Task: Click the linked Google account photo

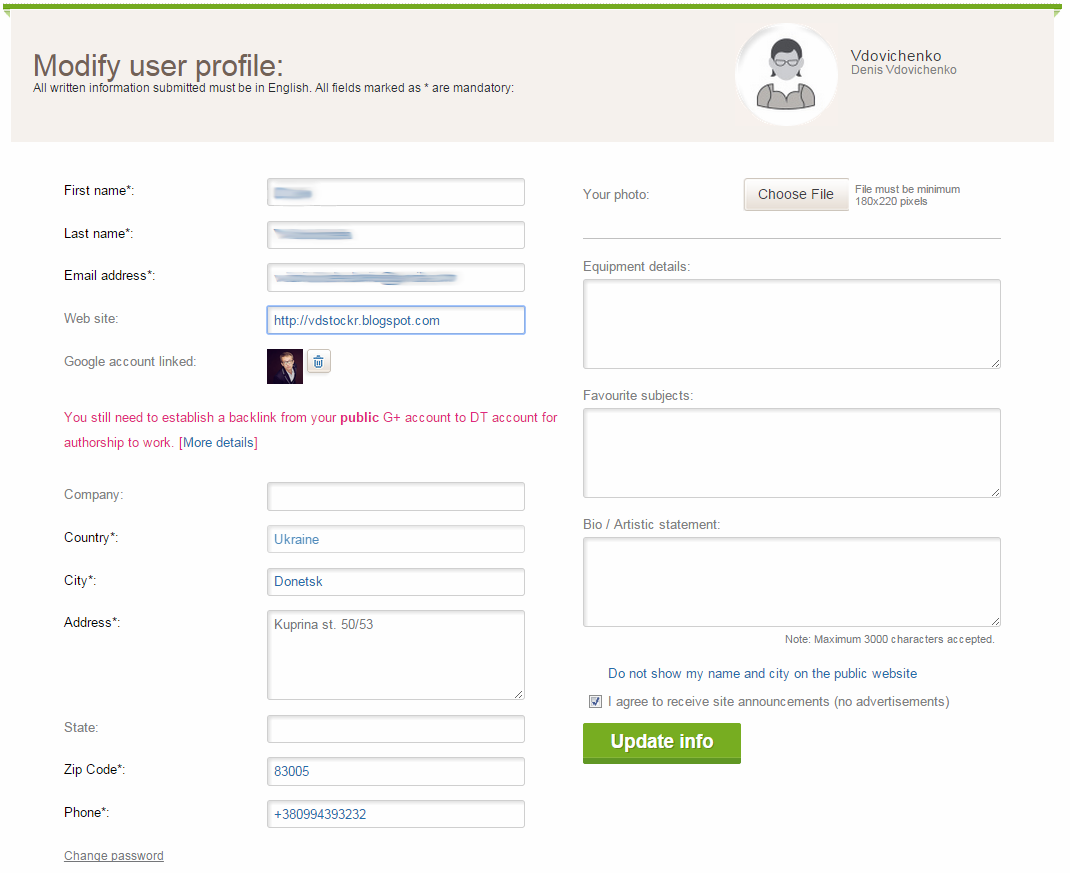Action: point(285,367)
